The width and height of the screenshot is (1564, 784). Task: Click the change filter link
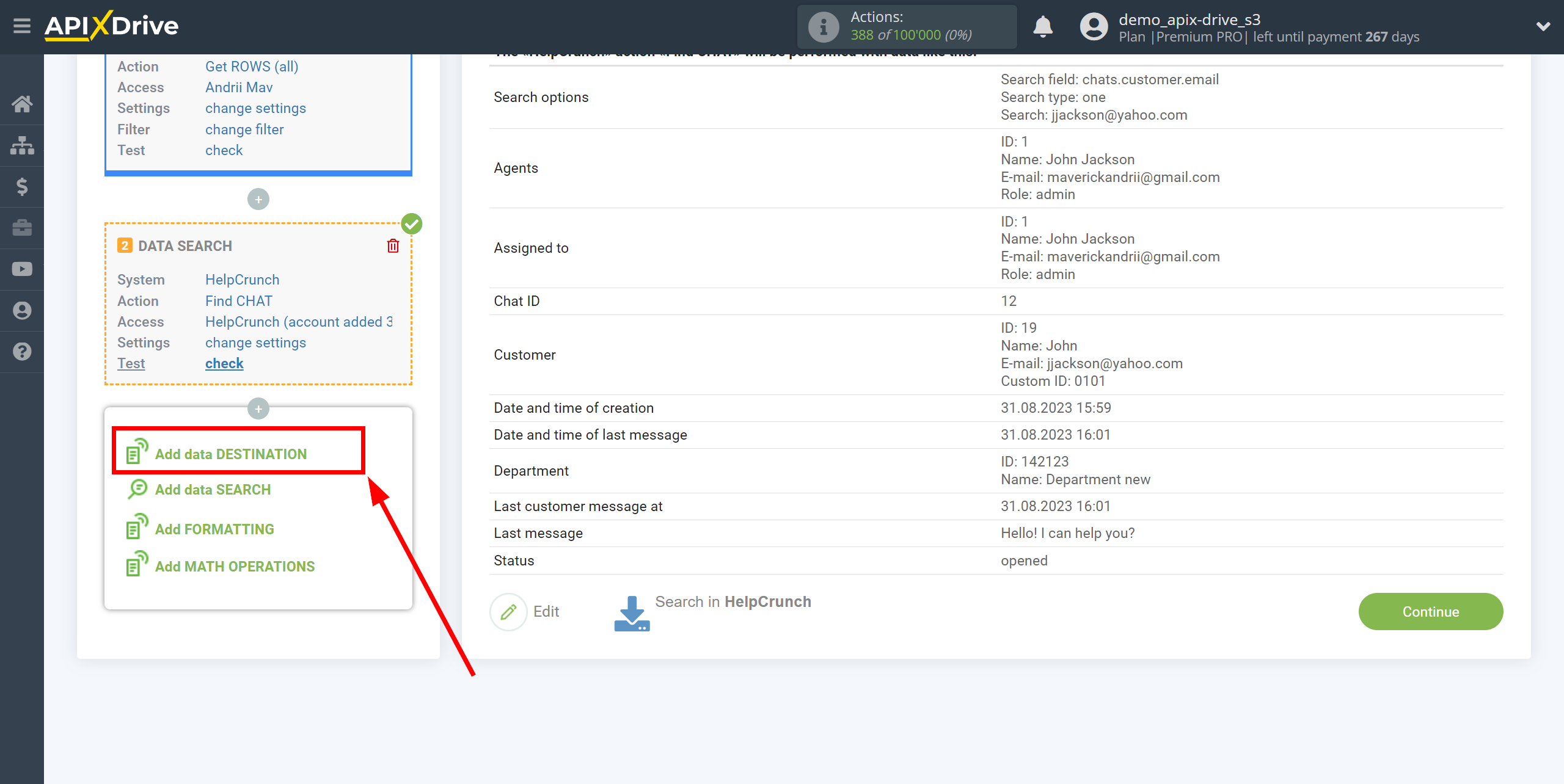244,129
